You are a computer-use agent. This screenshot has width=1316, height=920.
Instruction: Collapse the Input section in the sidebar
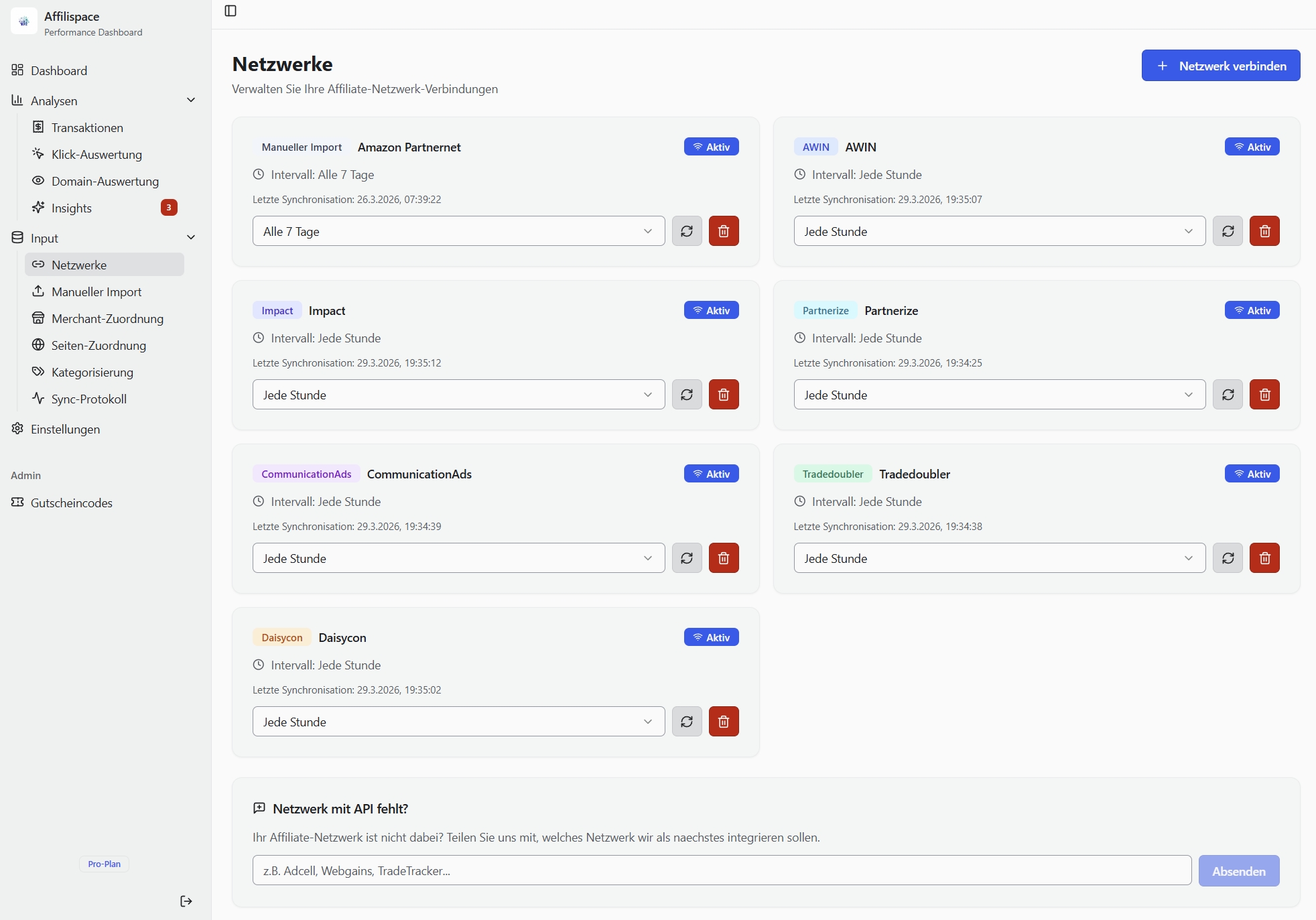coord(192,238)
